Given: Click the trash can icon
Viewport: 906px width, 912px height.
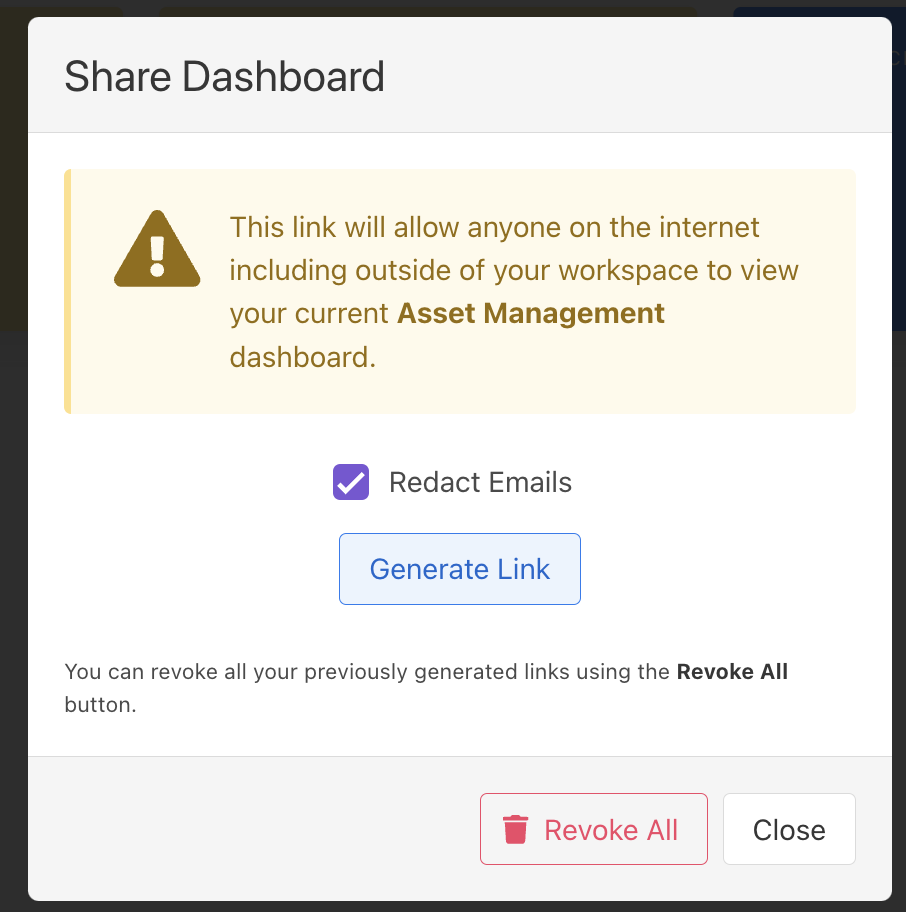Looking at the screenshot, I should 515,830.
